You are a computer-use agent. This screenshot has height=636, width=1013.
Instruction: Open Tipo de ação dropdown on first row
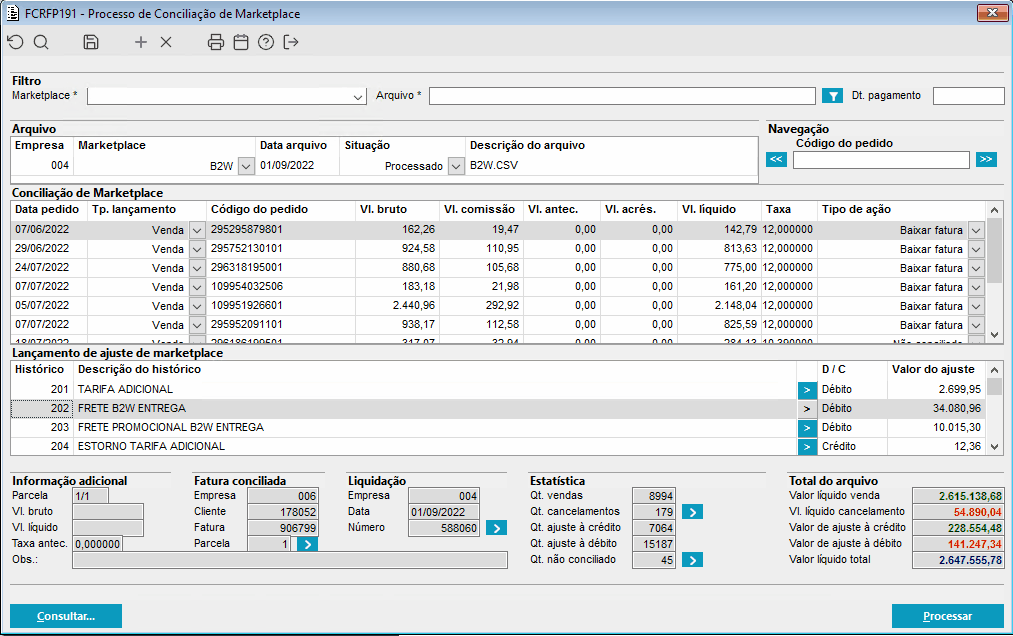pyautogui.click(x=976, y=230)
